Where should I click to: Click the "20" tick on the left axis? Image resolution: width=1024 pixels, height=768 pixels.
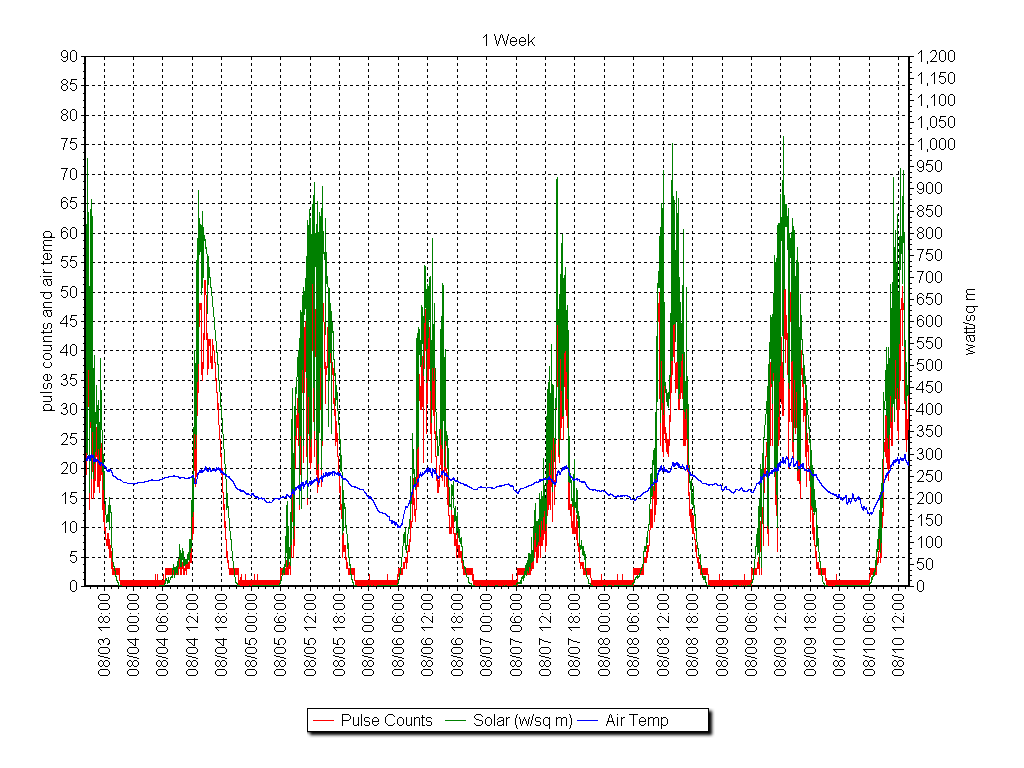click(69, 468)
